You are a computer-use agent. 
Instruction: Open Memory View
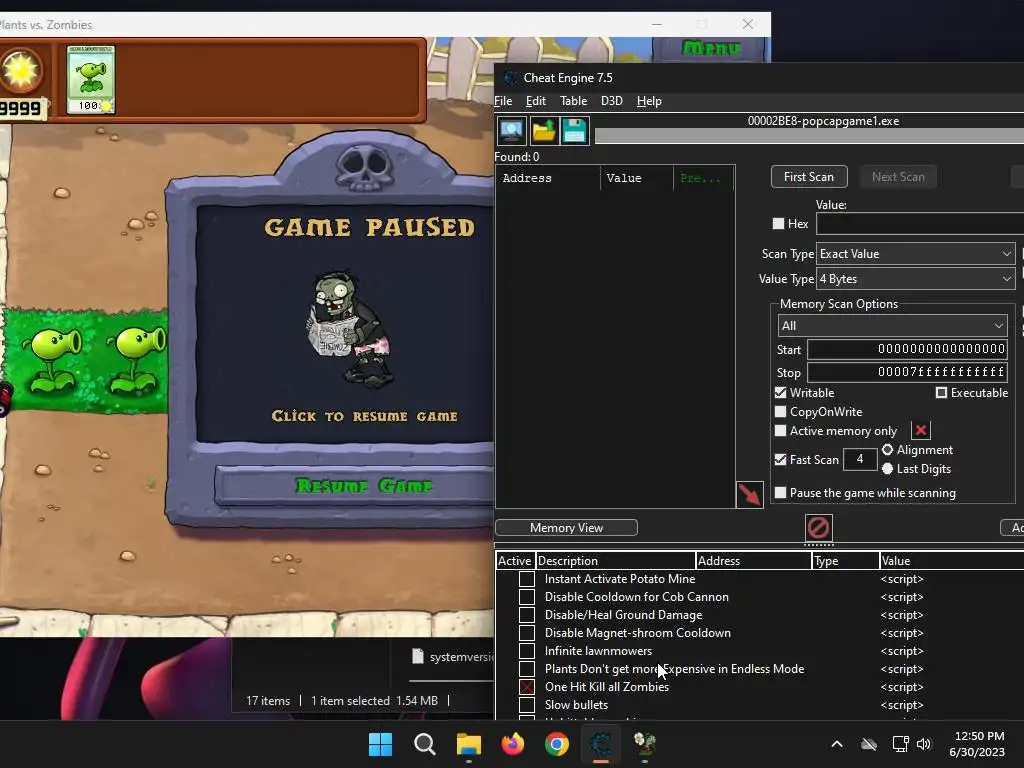[566, 528]
